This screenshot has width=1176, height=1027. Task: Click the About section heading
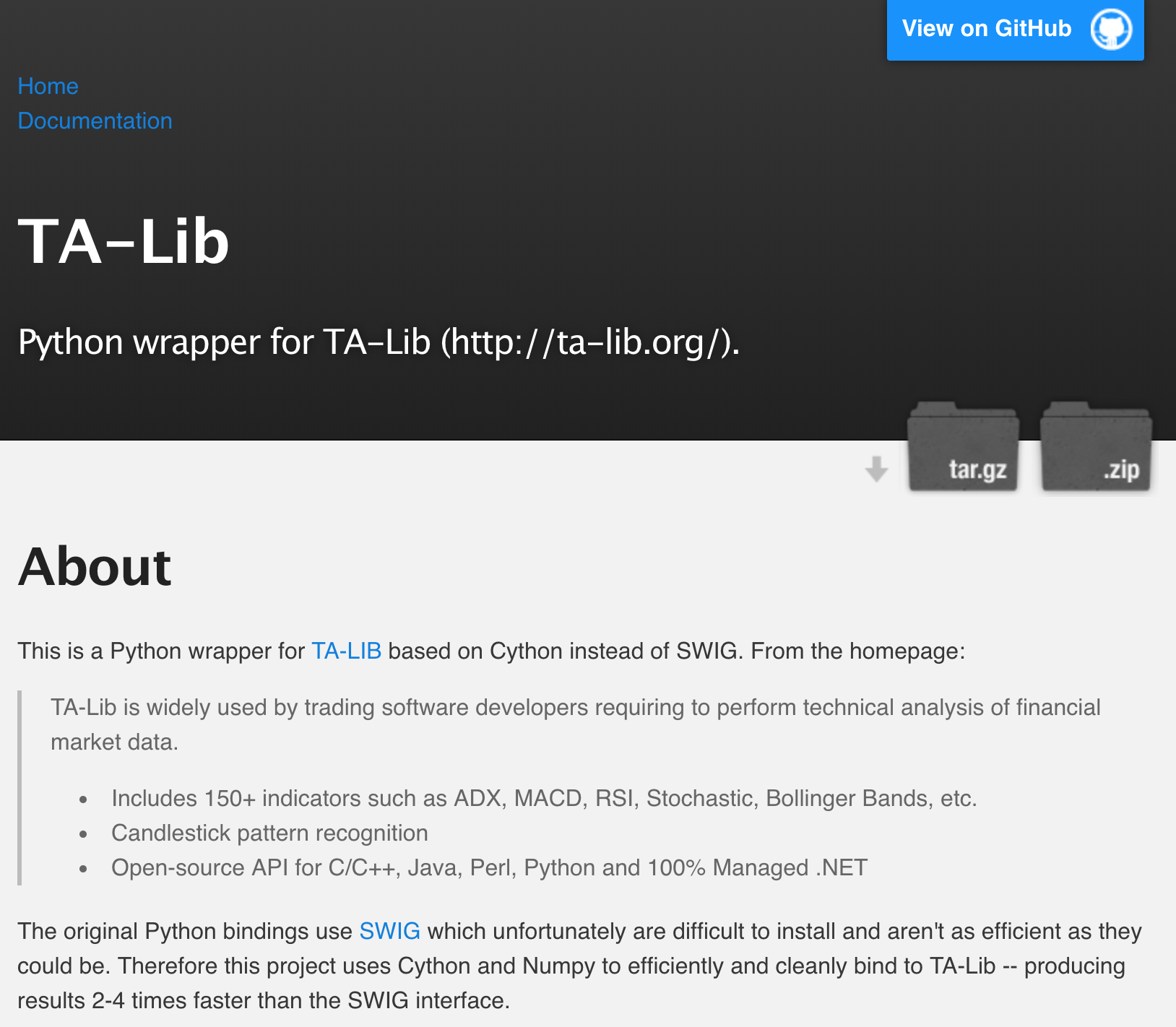point(95,567)
